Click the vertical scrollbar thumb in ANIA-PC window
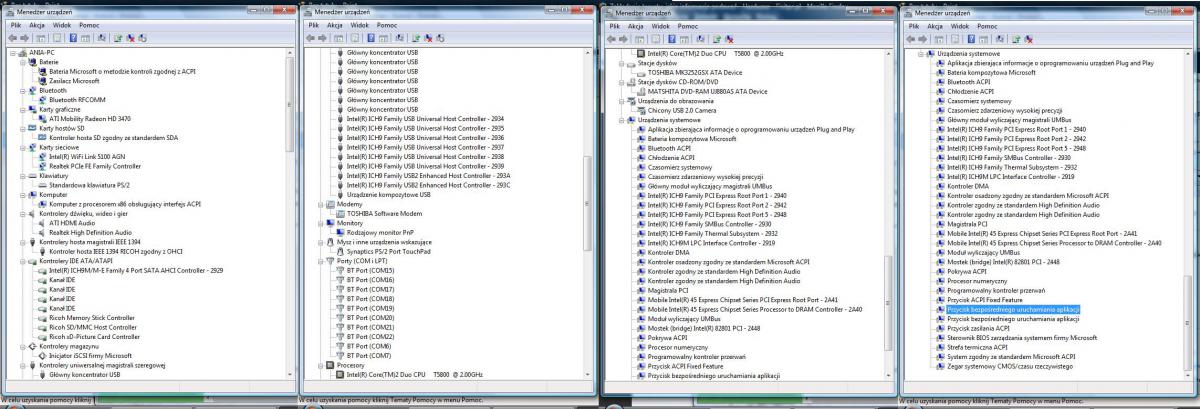The height and width of the screenshot is (409, 1200). click(289, 104)
